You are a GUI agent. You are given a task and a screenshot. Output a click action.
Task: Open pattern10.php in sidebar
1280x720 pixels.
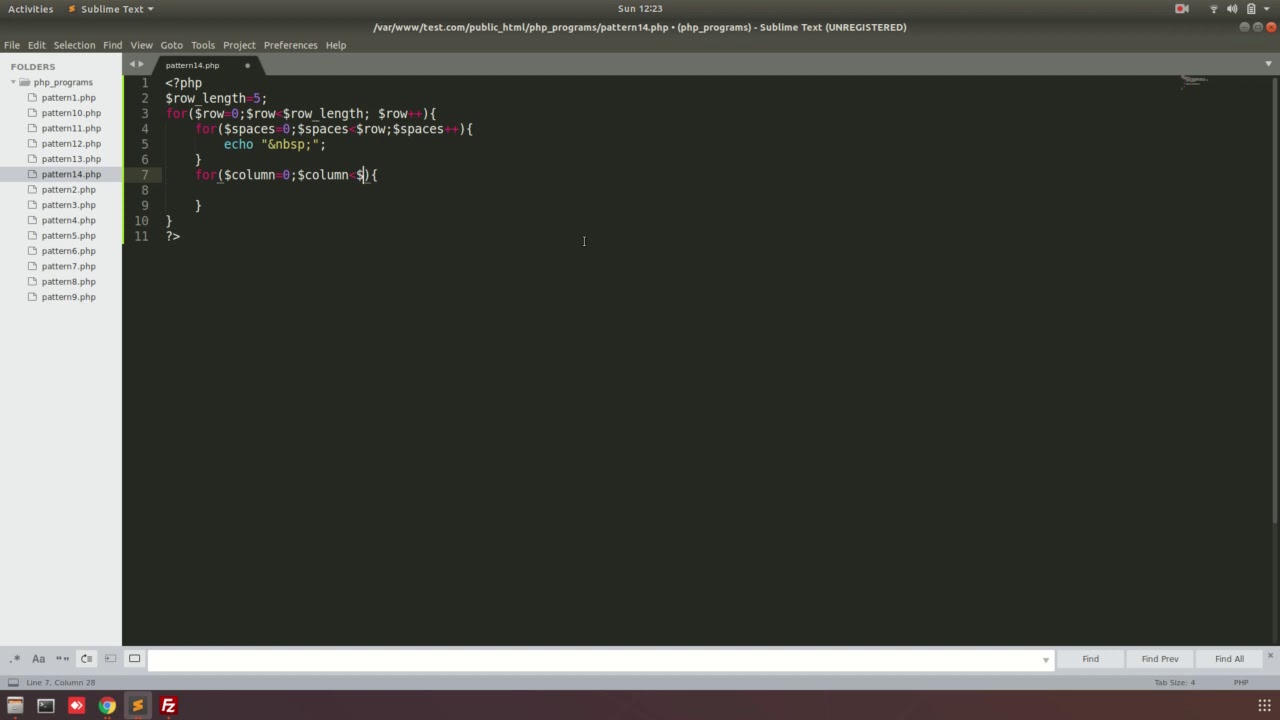71,113
